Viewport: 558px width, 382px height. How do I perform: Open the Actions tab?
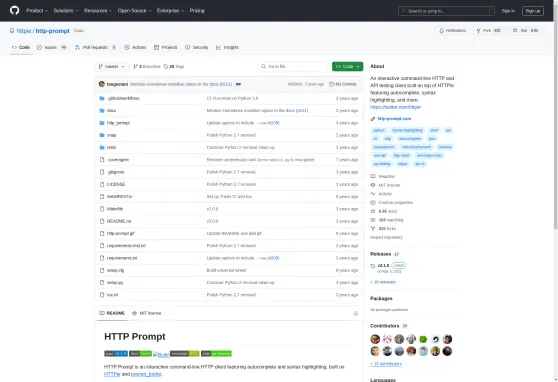[x=135, y=47]
